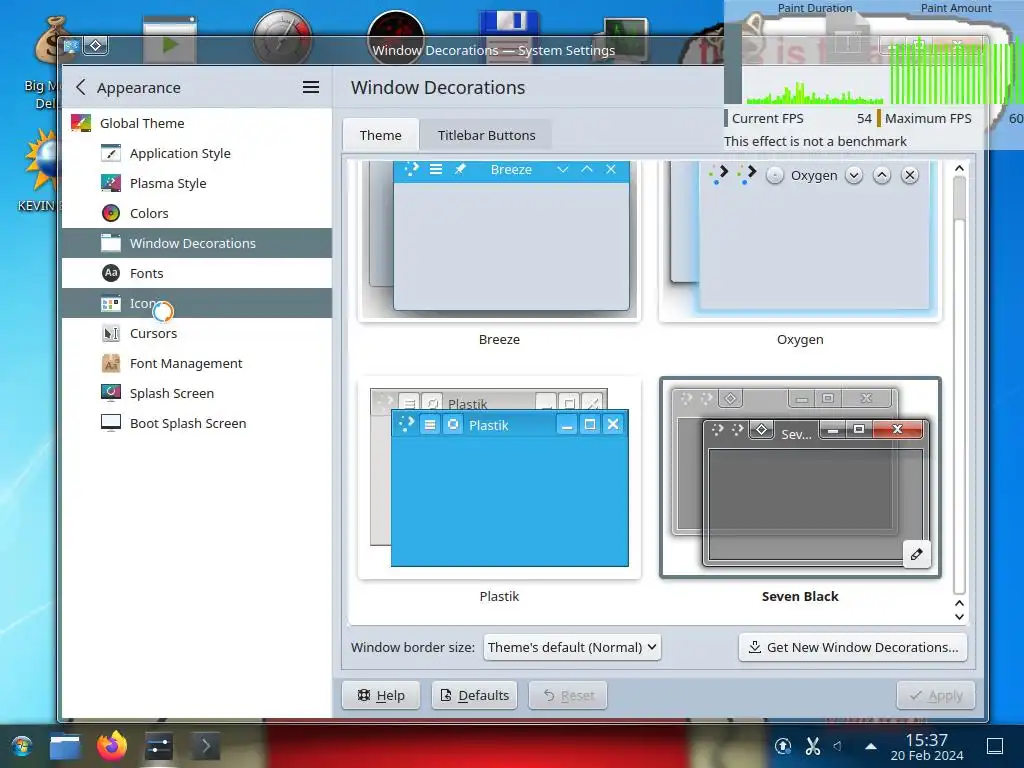Click the Help button
This screenshot has height=768, width=1024.
(381, 696)
